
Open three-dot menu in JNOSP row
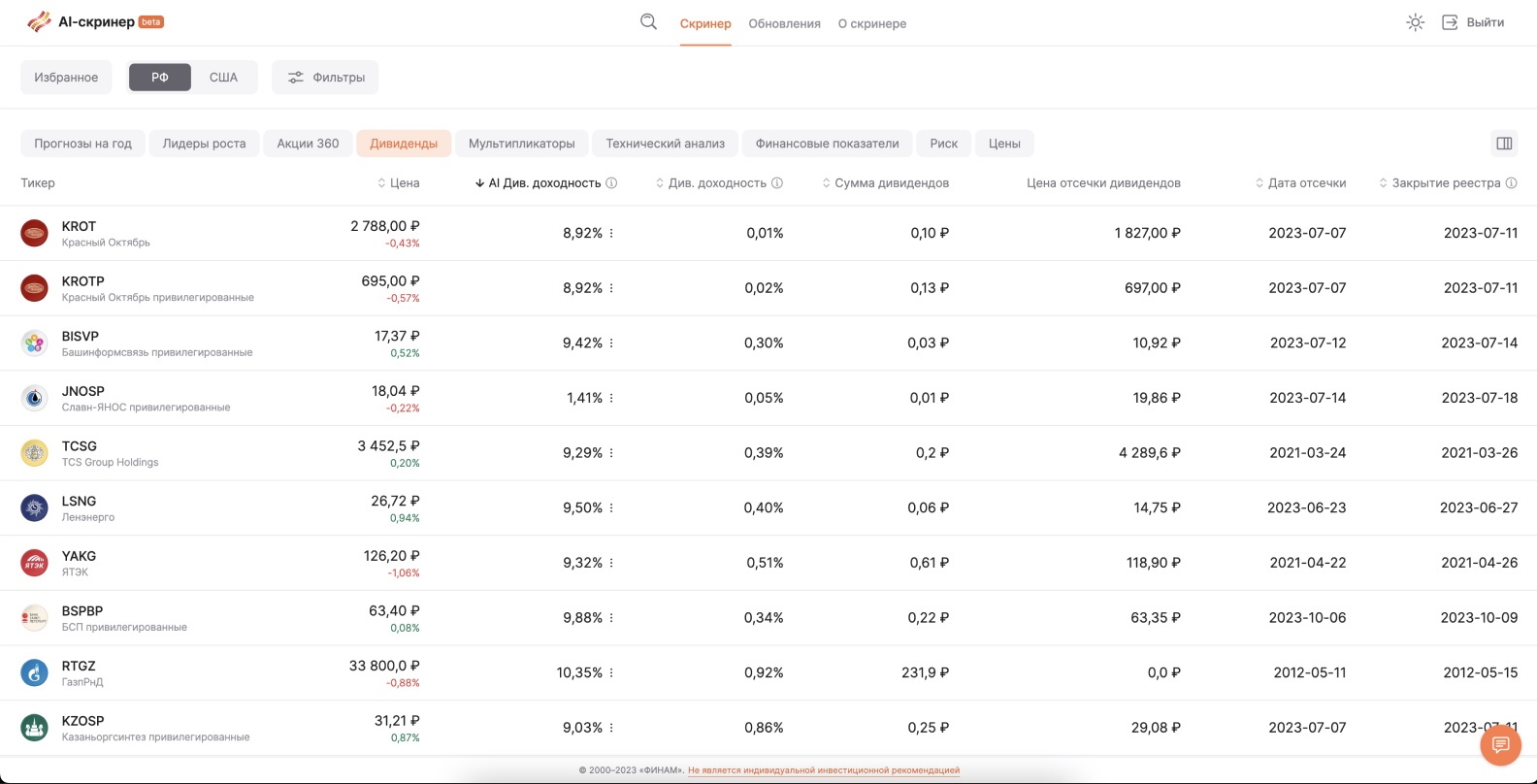[611, 399]
